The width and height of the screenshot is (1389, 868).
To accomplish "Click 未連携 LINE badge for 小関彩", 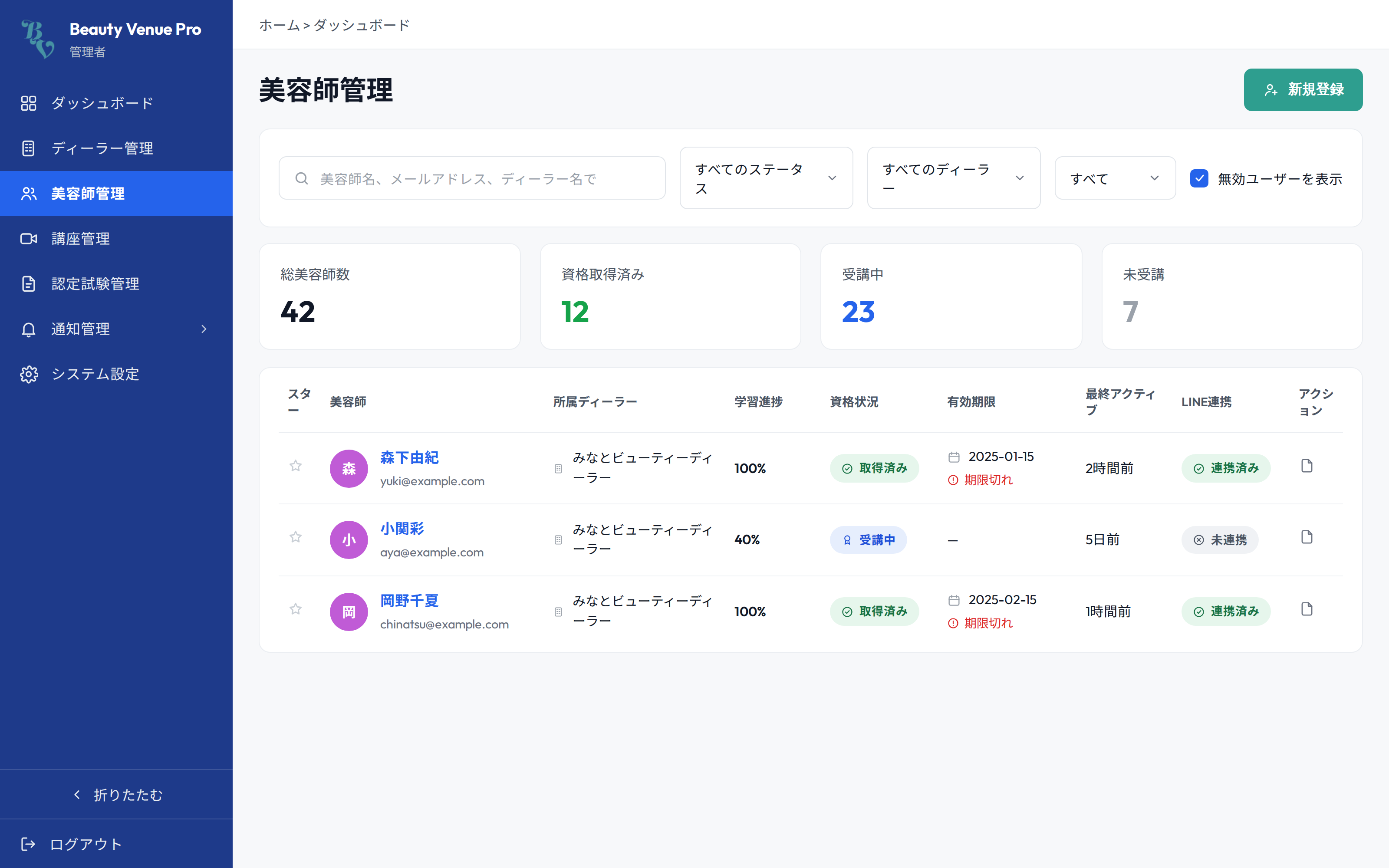I will tap(1220, 539).
